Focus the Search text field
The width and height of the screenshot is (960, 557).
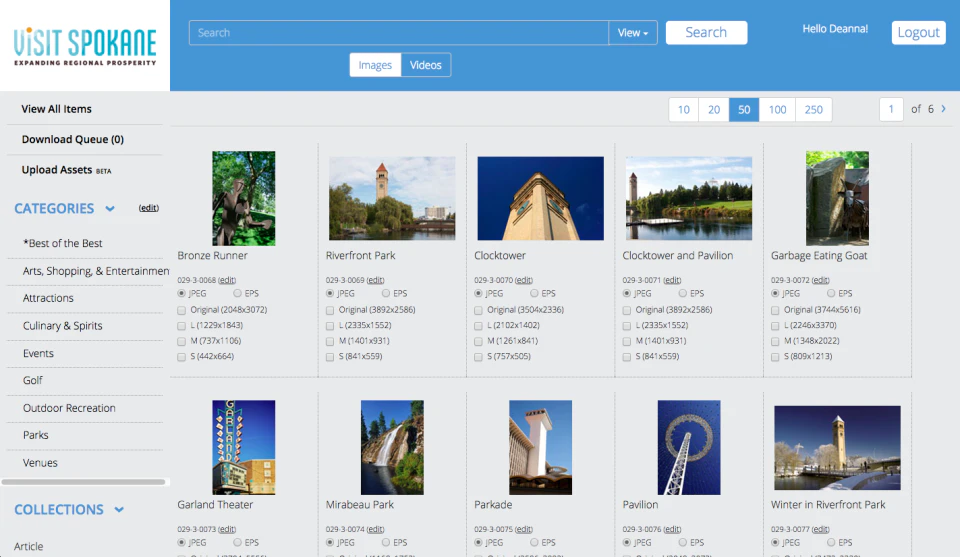coord(399,32)
